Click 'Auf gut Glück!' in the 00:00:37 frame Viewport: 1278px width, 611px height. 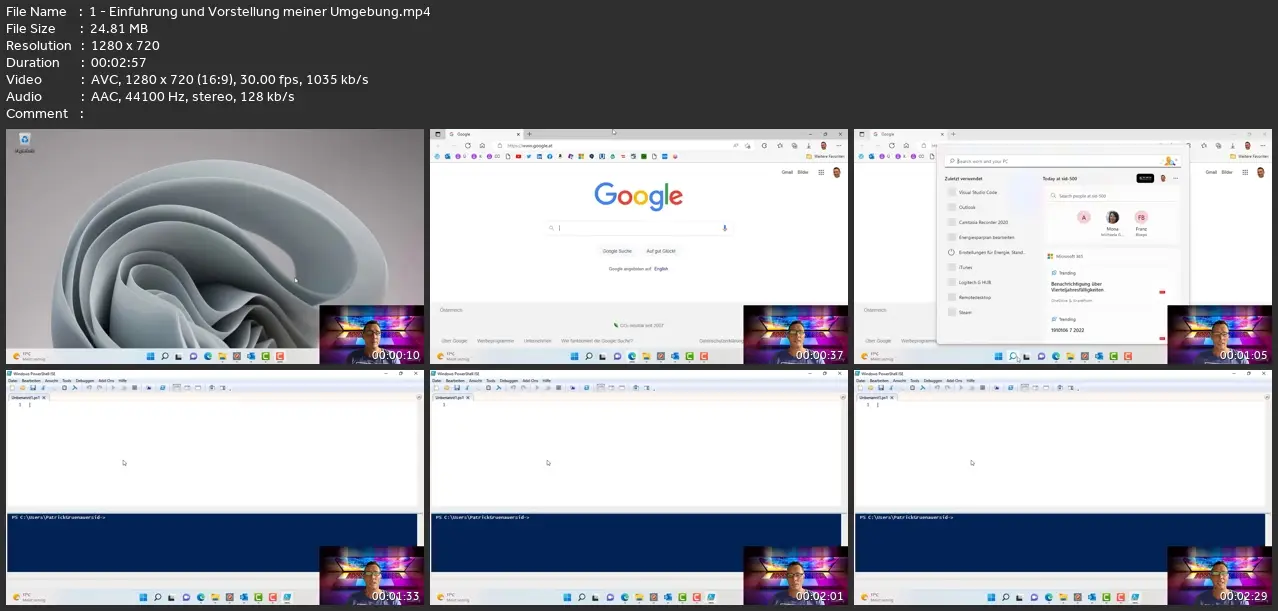(662, 251)
